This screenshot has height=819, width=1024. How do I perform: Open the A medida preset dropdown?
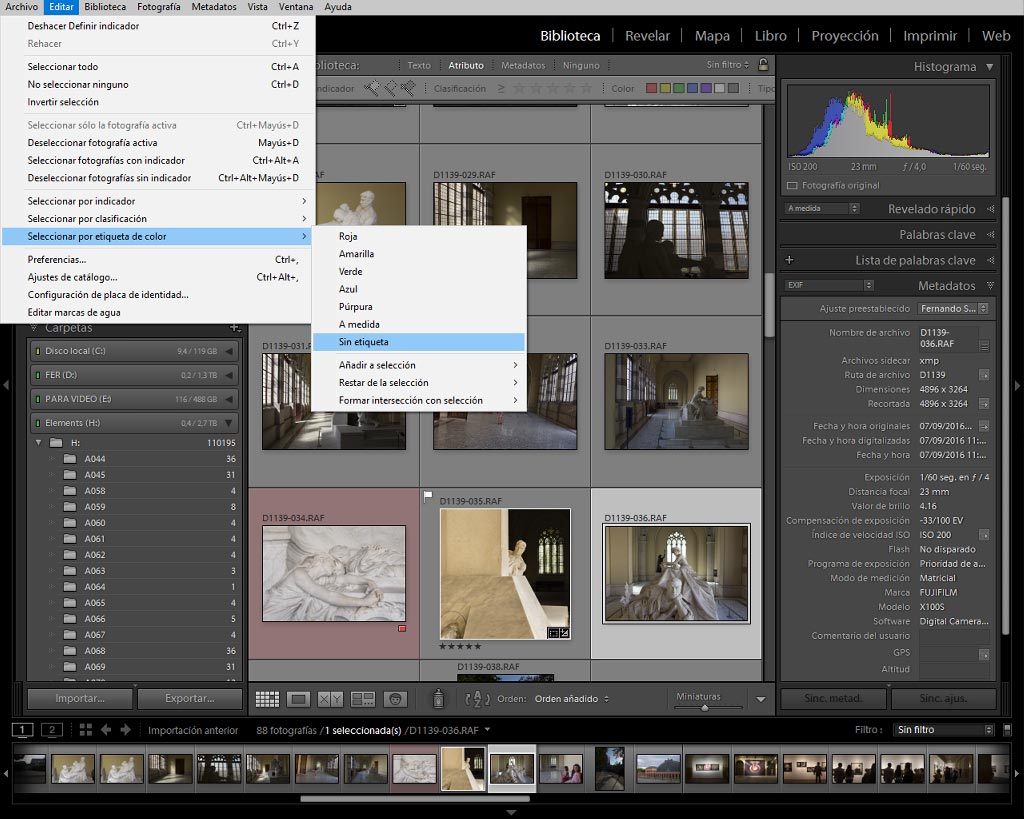click(x=822, y=208)
